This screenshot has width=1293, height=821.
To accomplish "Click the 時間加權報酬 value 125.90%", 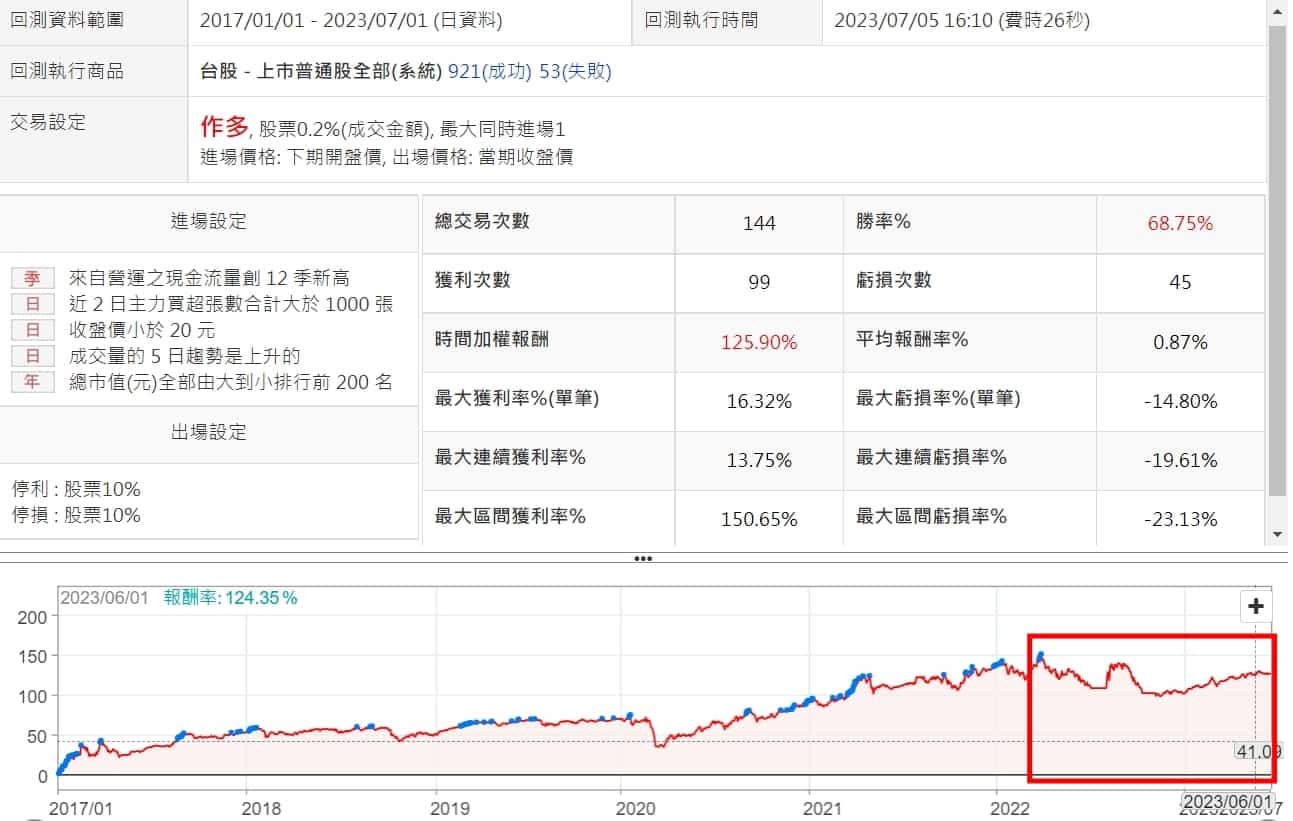I will pos(759,342).
